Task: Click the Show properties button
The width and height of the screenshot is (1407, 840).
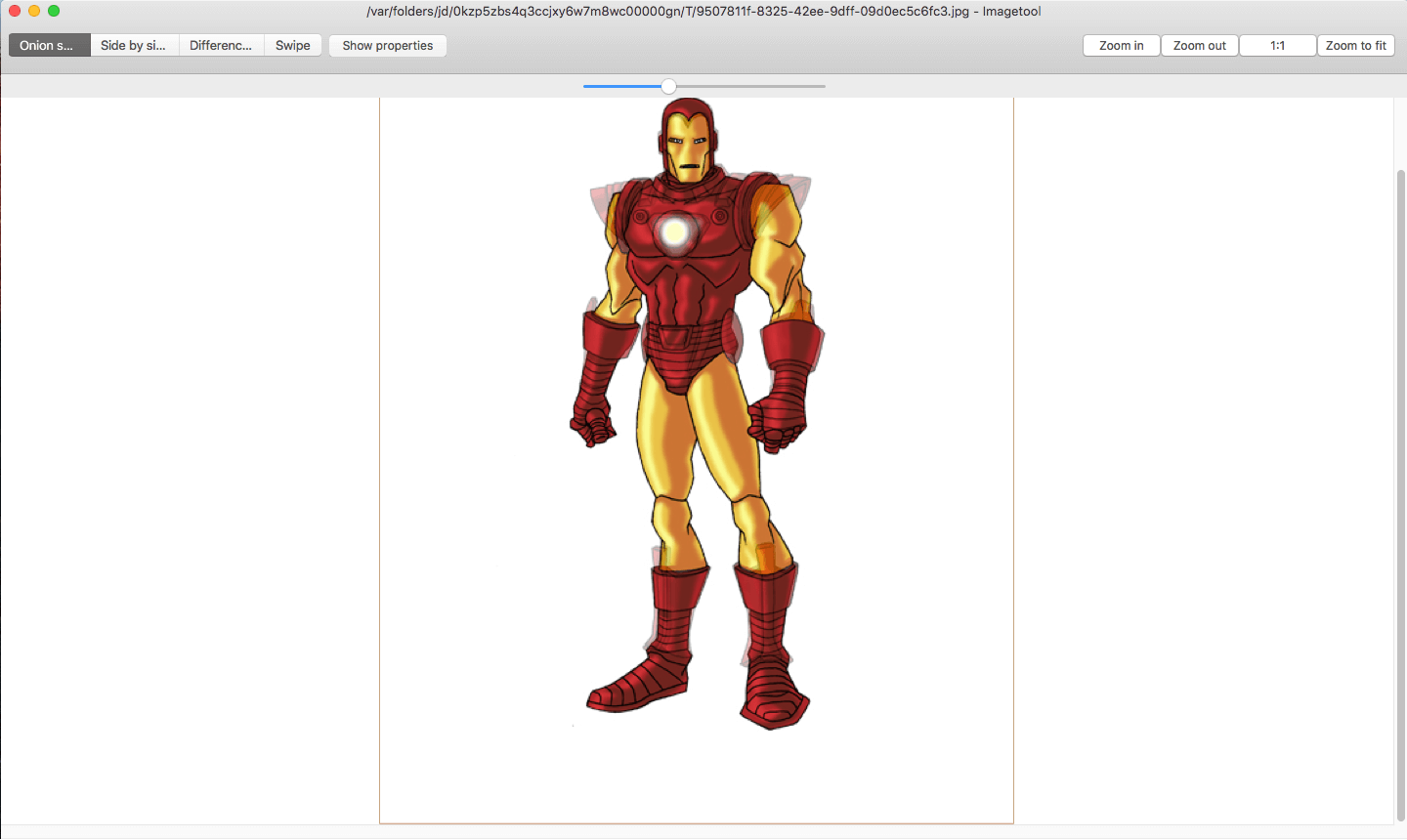Action: click(388, 46)
